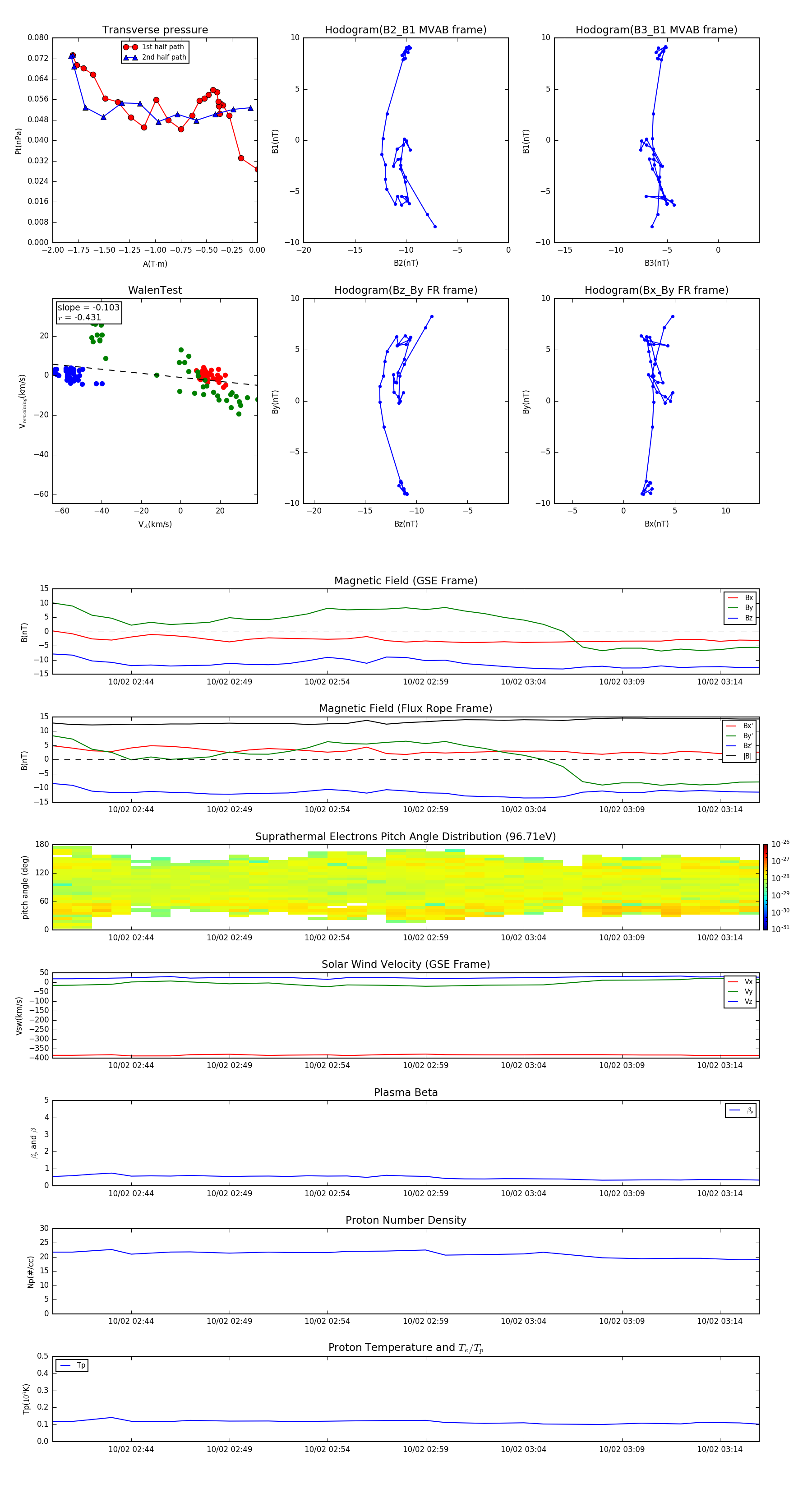812x1489 pixels.
Task: Click Bz legend entry in GSE magnetic field
Action: point(741,618)
